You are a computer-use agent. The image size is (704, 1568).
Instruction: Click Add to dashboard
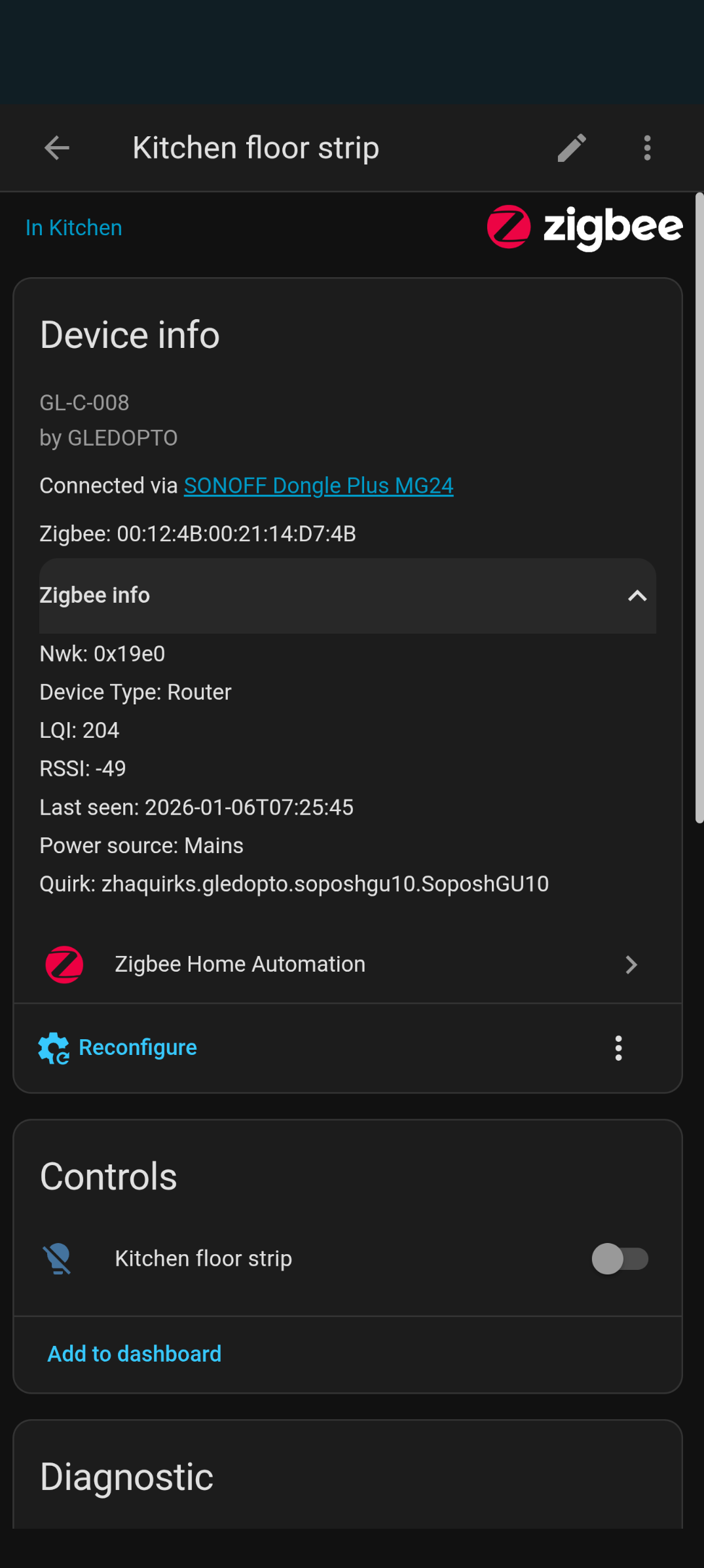(135, 1354)
